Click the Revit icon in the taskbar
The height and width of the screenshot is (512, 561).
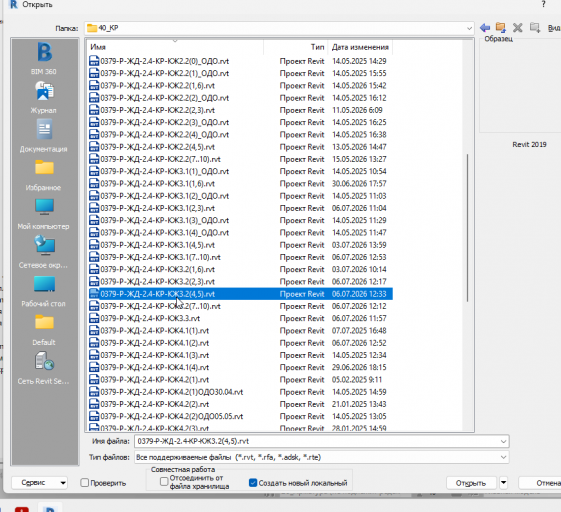[50, 508]
